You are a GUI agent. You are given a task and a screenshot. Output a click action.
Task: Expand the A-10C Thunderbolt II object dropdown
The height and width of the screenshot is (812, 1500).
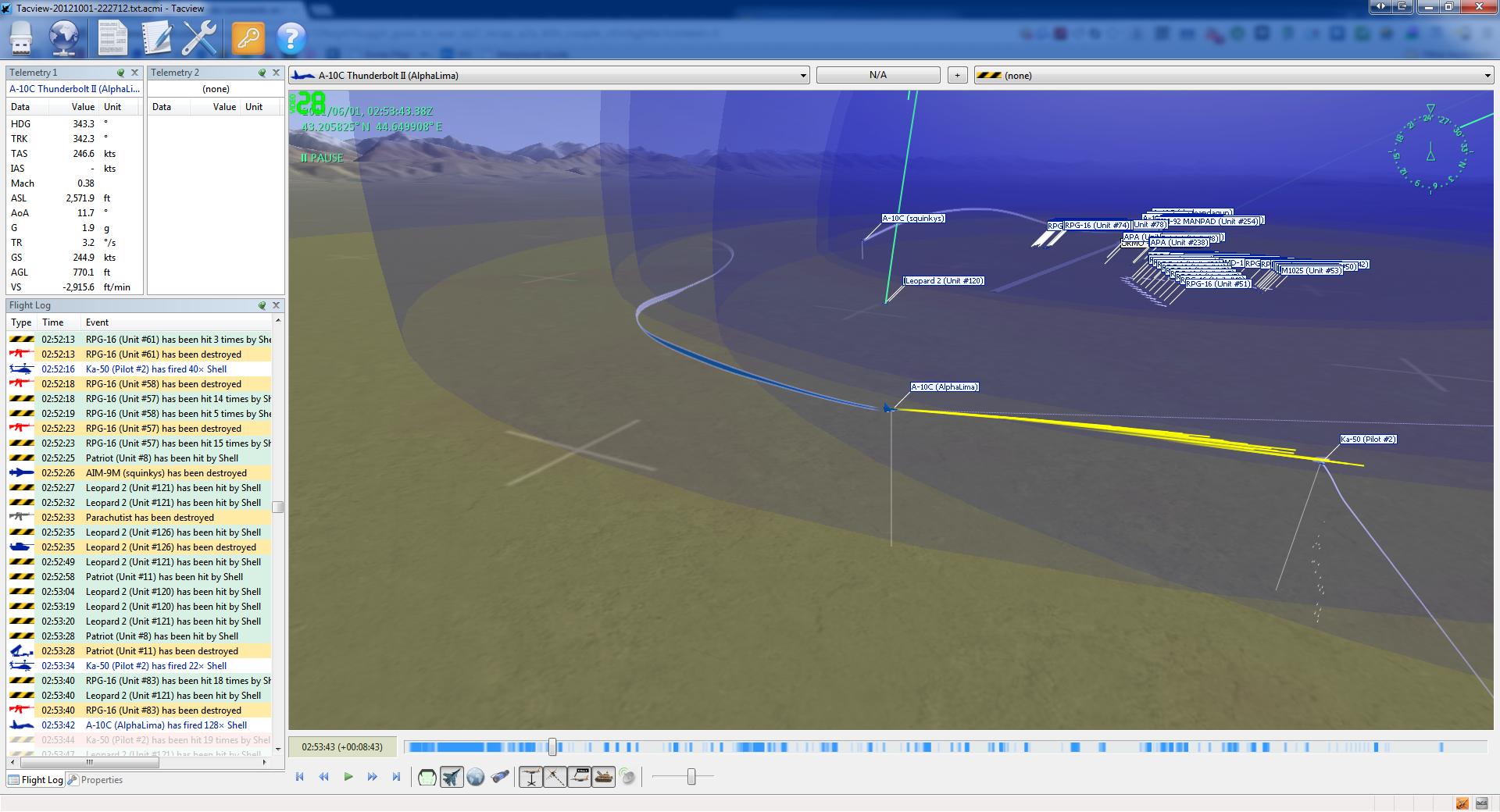803,76
